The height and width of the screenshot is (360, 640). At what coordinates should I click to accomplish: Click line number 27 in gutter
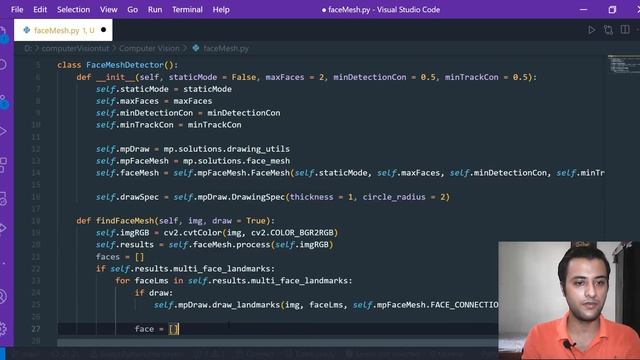pyautogui.click(x=36, y=329)
